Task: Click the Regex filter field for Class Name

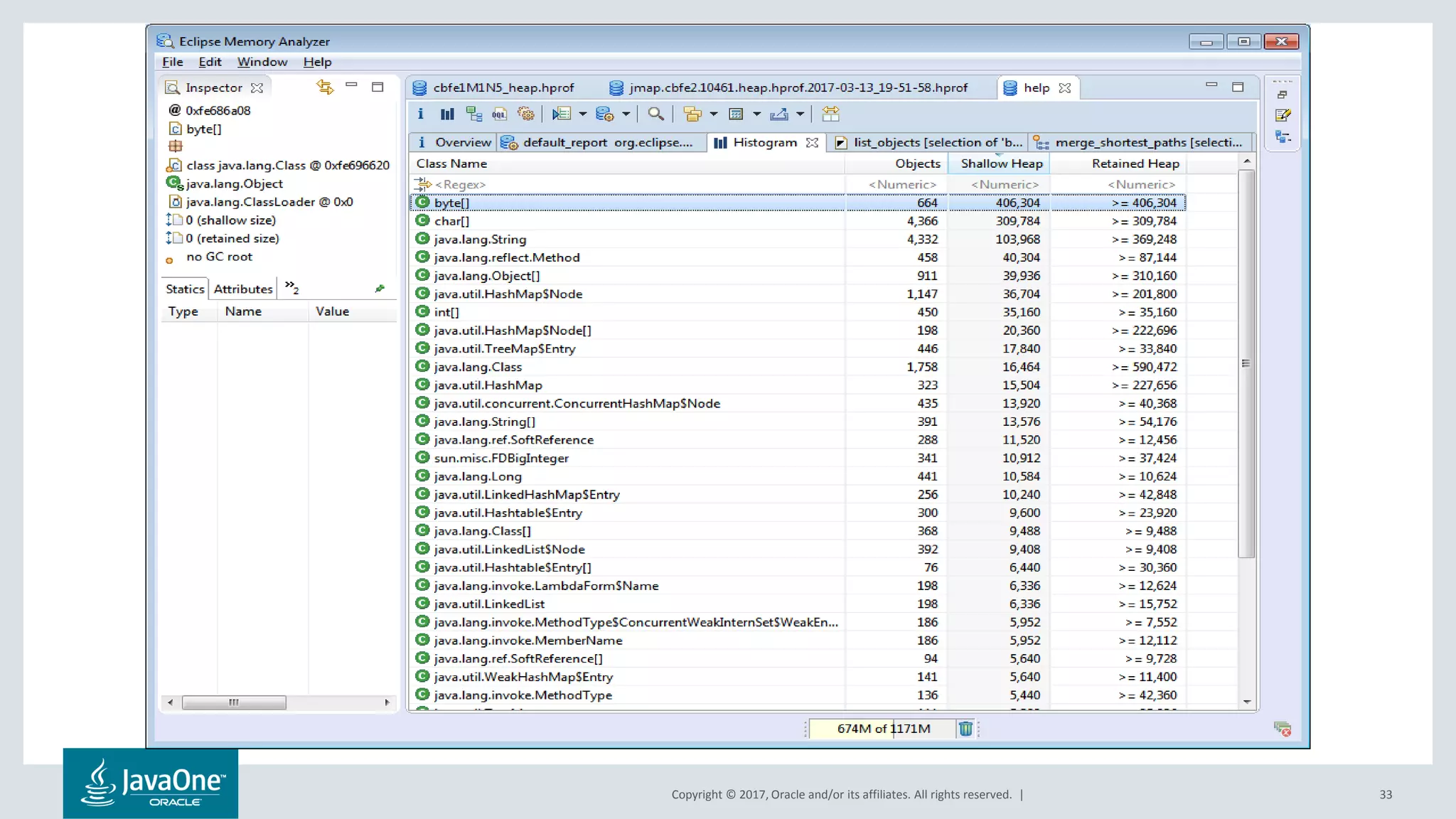Action: coord(627,184)
